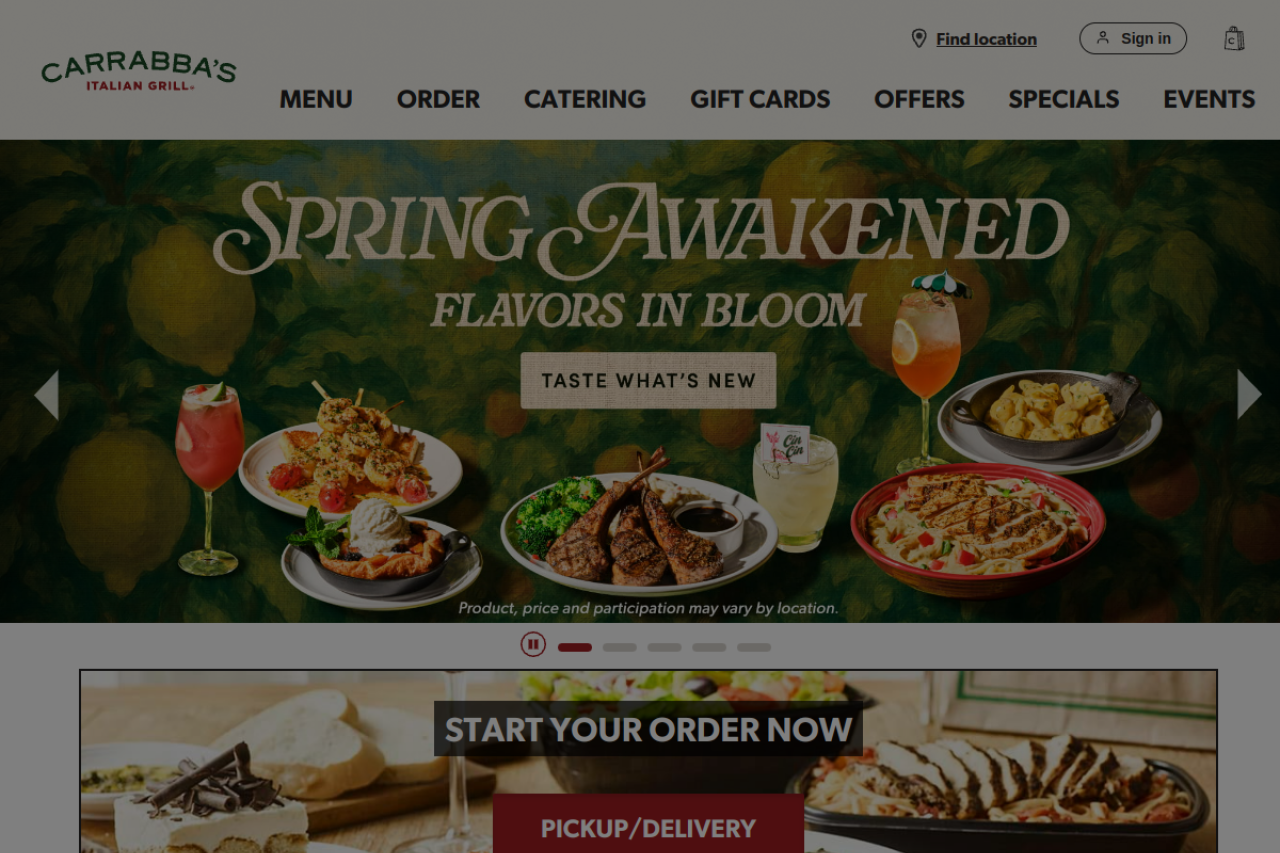Advance to next carousel slide arrow

(x=1249, y=395)
